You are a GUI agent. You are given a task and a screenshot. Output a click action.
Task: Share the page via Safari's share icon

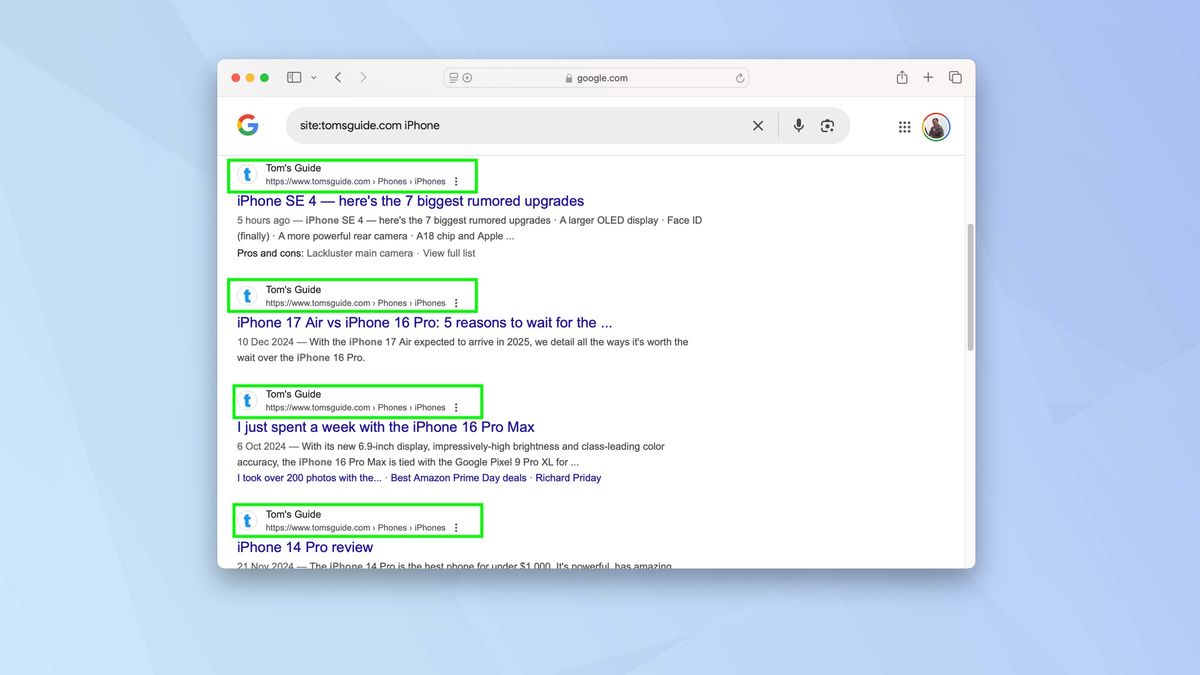pyautogui.click(x=901, y=76)
